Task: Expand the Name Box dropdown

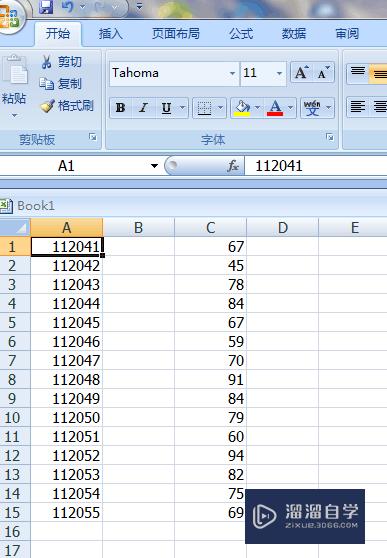Action: click(154, 166)
